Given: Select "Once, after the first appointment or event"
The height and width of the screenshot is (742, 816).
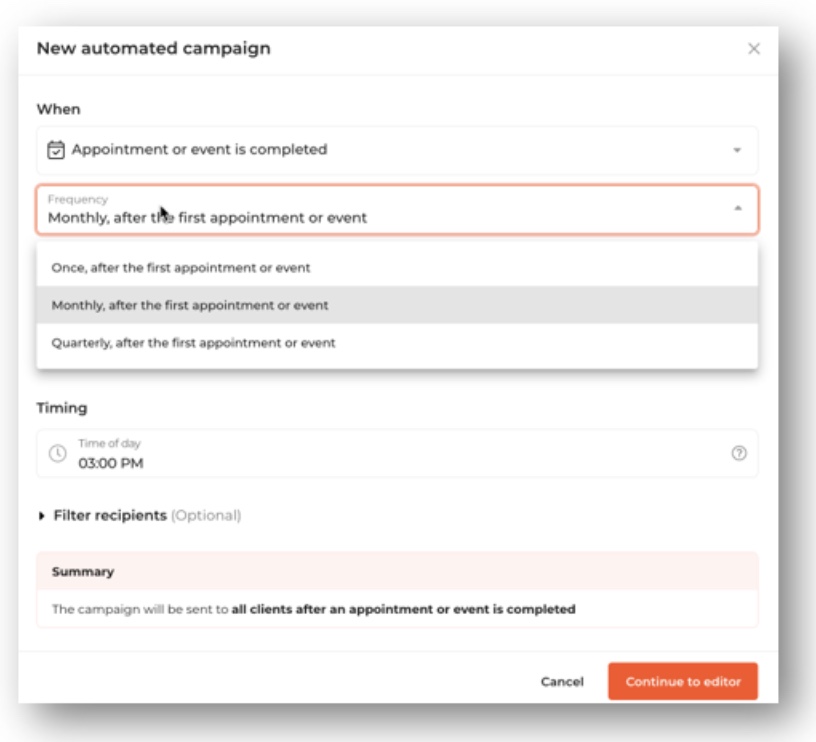Looking at the screenshot, I should click(181, 268).
